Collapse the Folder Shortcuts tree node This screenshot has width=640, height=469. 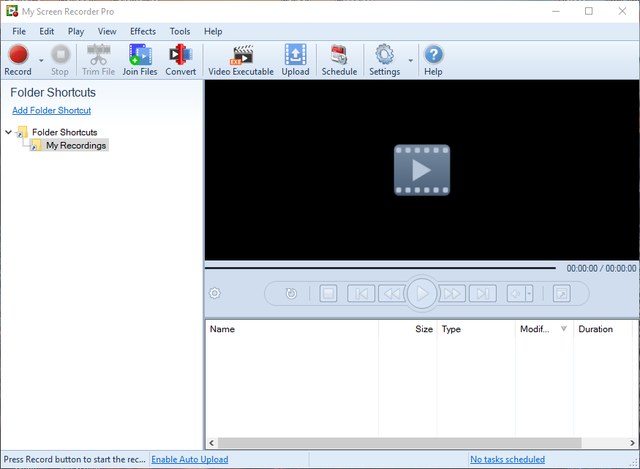coord(8,132)
